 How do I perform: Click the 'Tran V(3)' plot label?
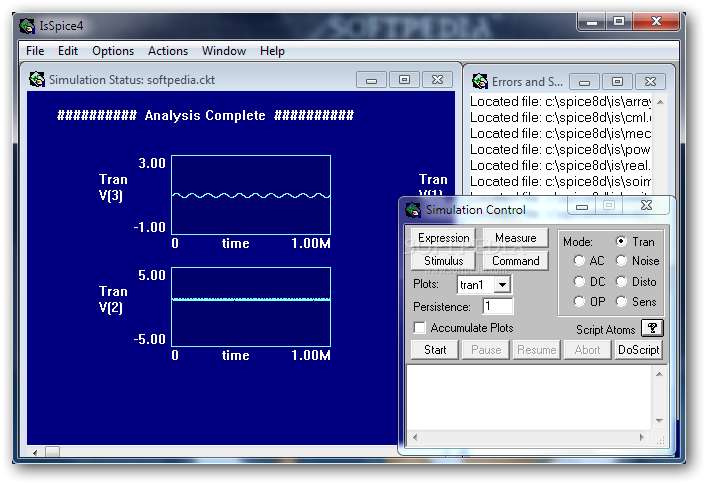tap(113, 187)
